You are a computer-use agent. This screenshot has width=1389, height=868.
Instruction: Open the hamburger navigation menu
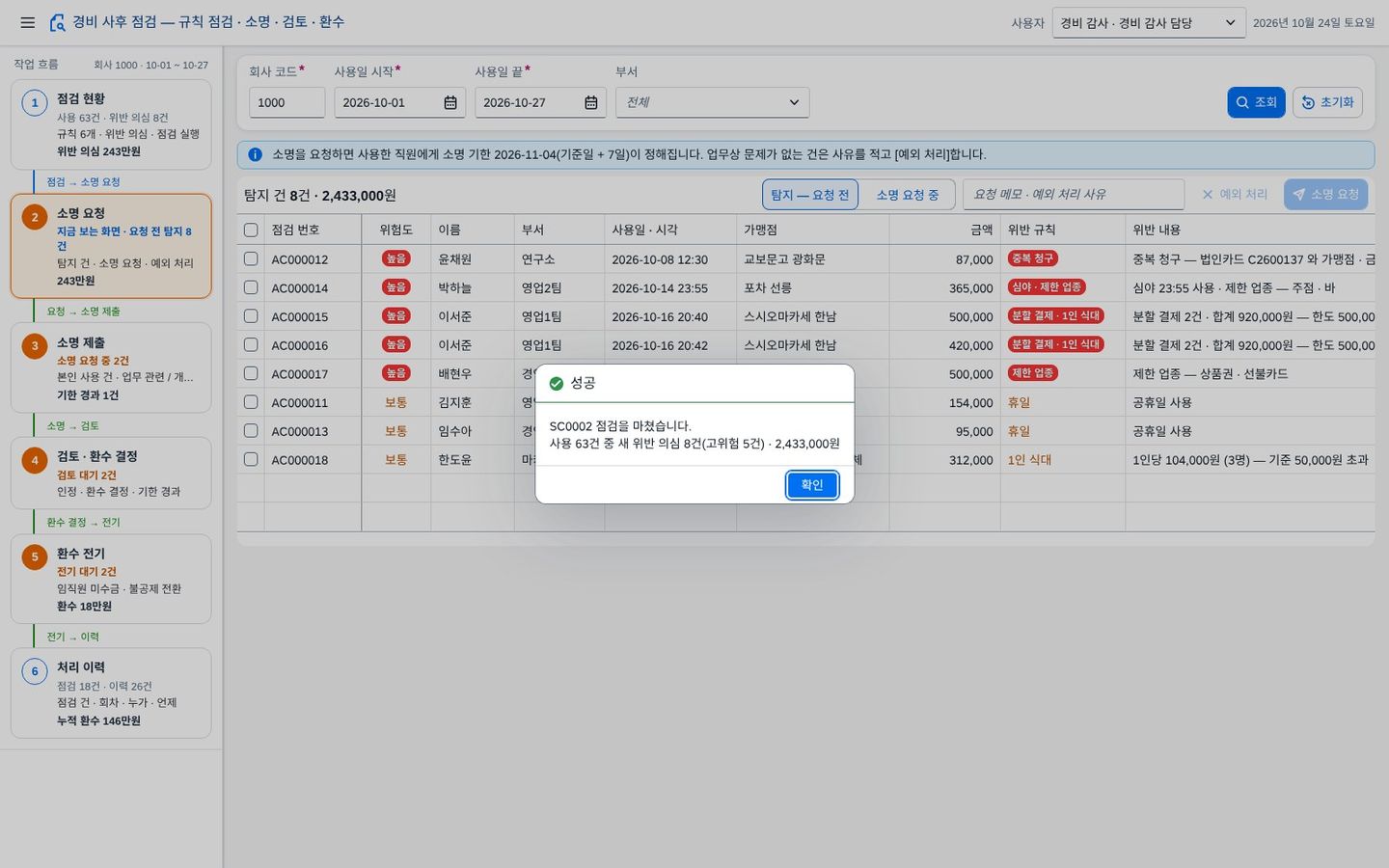pyautogui.click(x=27, y=22)
